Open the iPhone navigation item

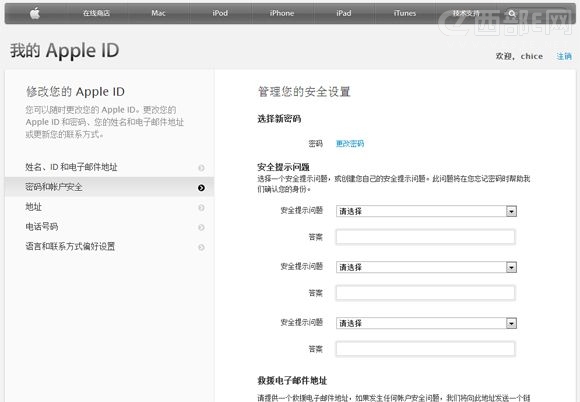point(282,13)
